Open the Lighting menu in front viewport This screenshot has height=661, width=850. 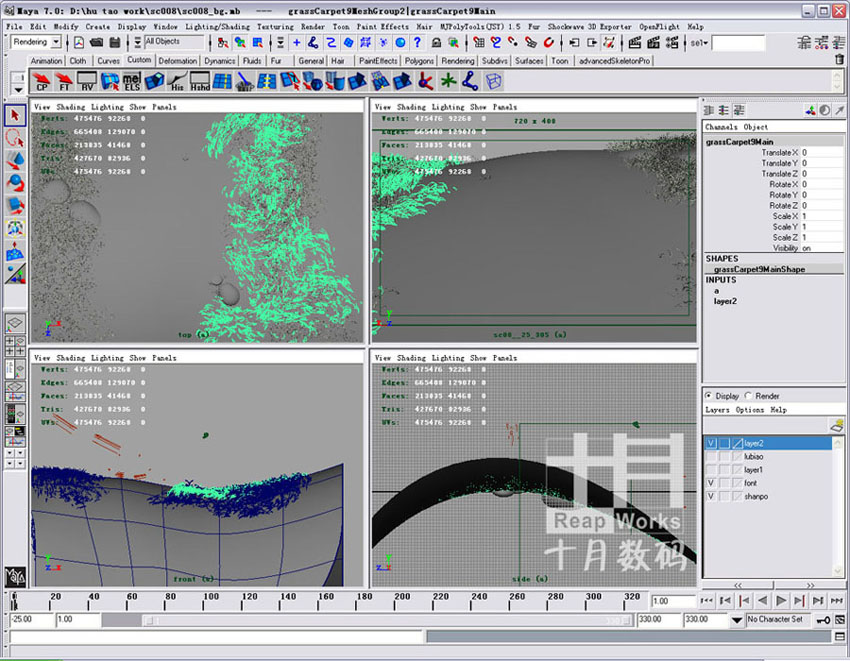point(107,358)
